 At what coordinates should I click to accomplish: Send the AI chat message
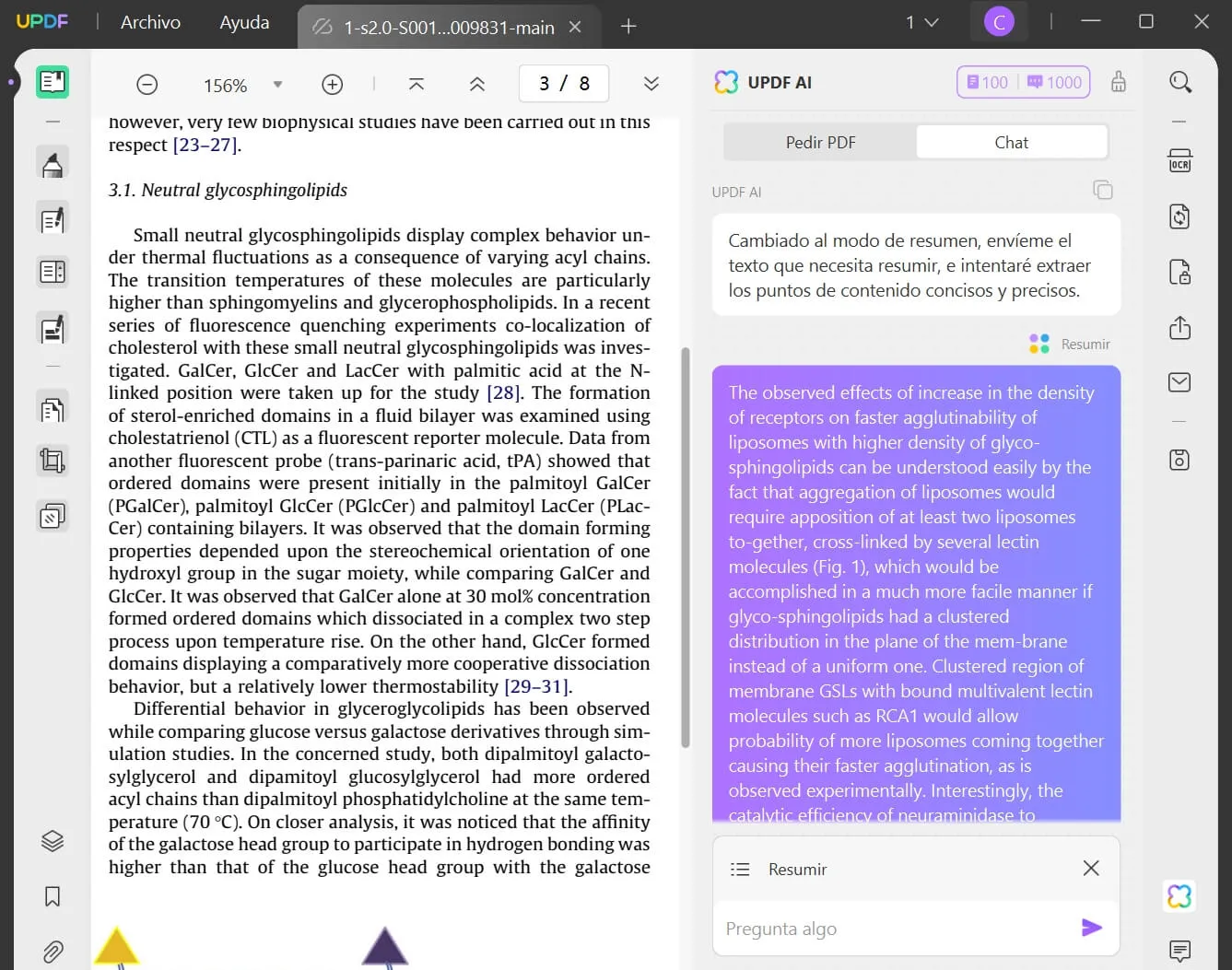coord(1092,928)
